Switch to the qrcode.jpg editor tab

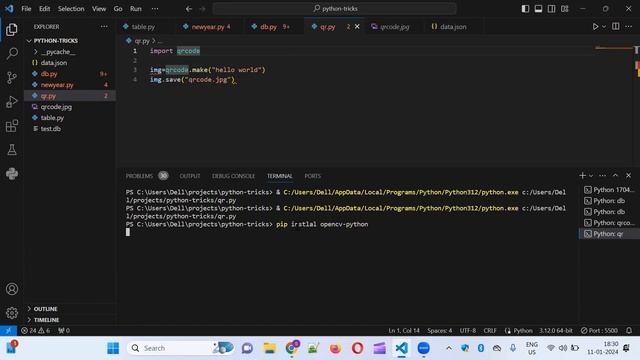[394, 27]
